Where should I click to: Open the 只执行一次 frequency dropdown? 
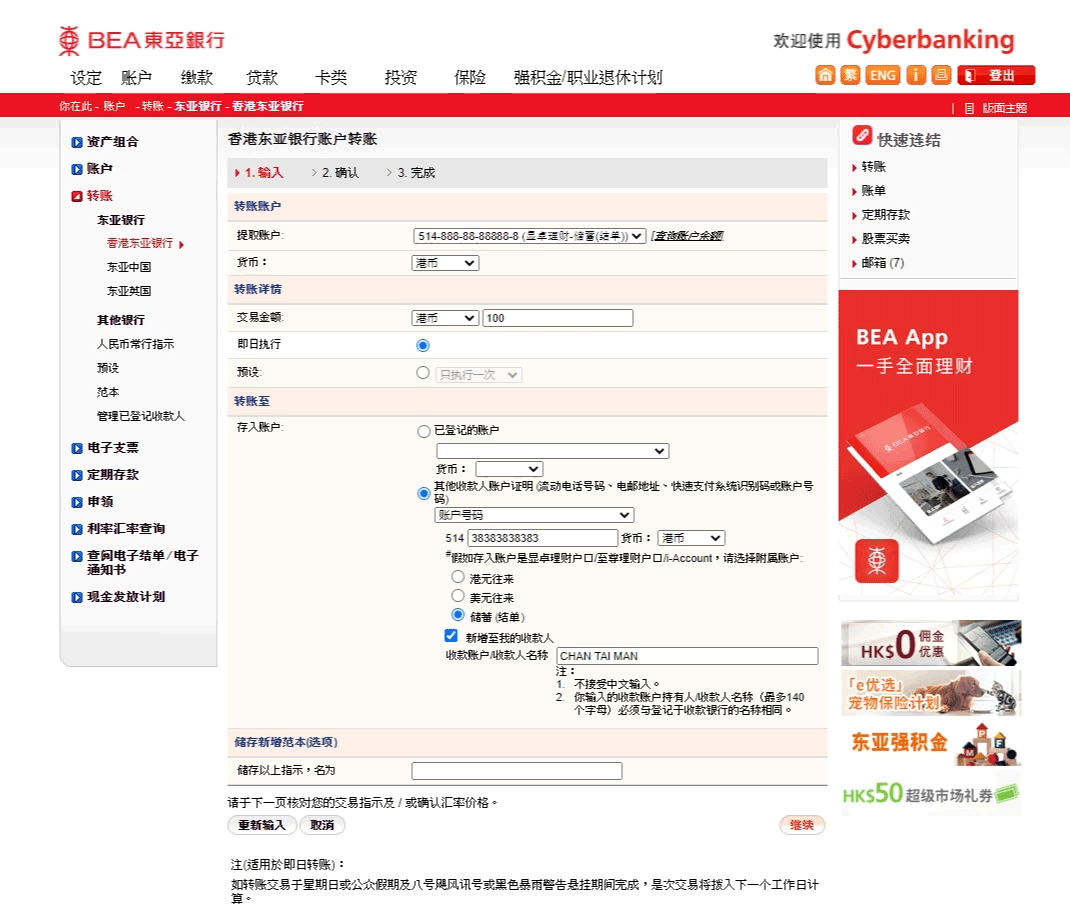(x=478, y=375)
